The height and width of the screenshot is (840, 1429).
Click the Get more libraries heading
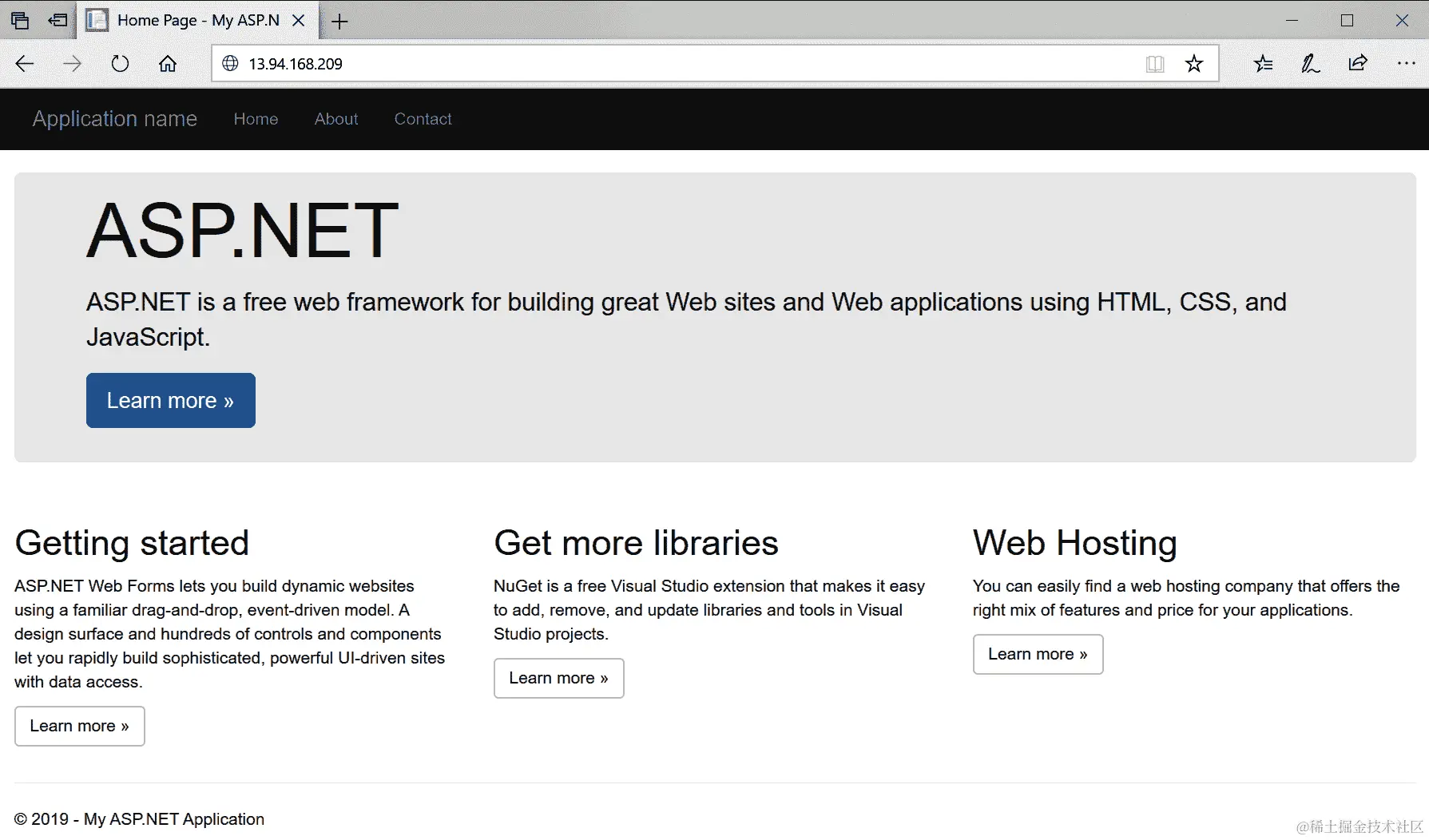[x=636, y=543]
